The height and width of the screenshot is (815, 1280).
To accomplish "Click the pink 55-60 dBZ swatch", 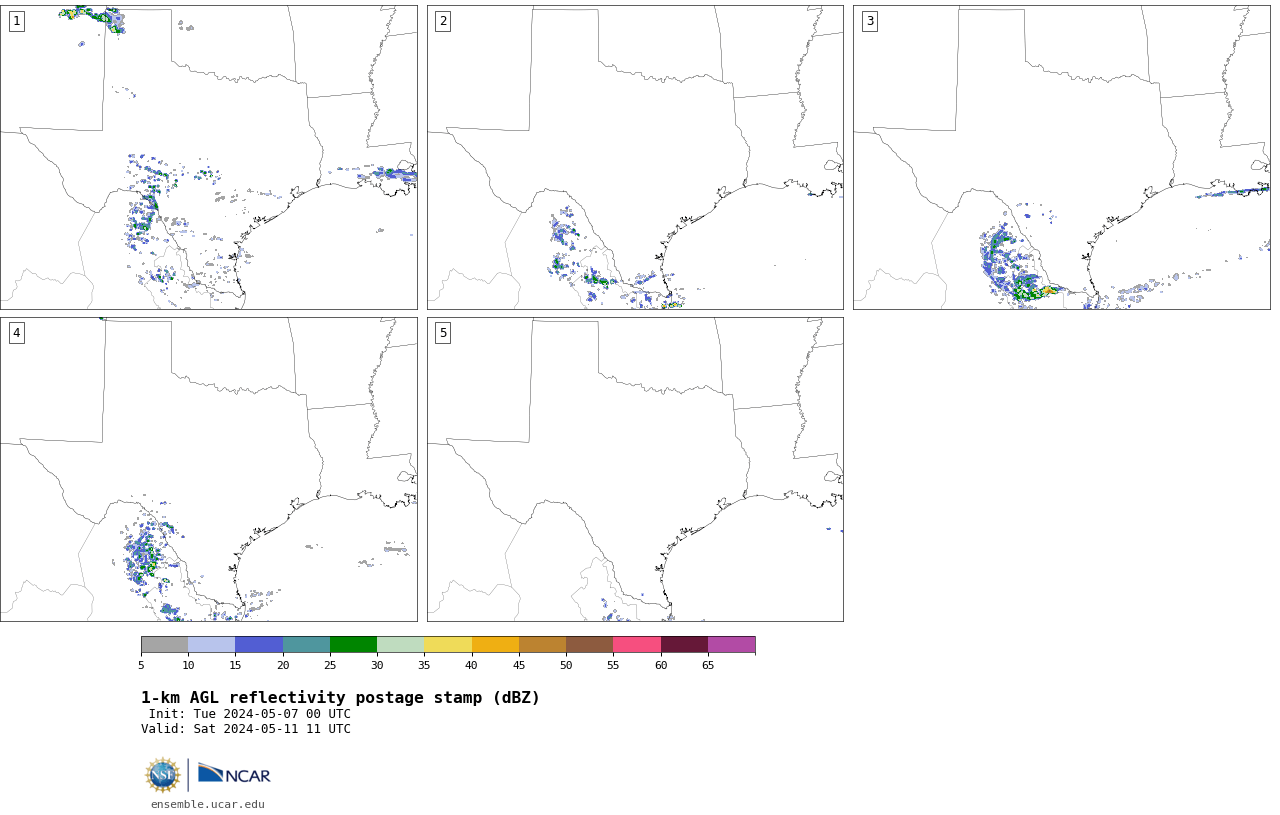I will 637,644.
